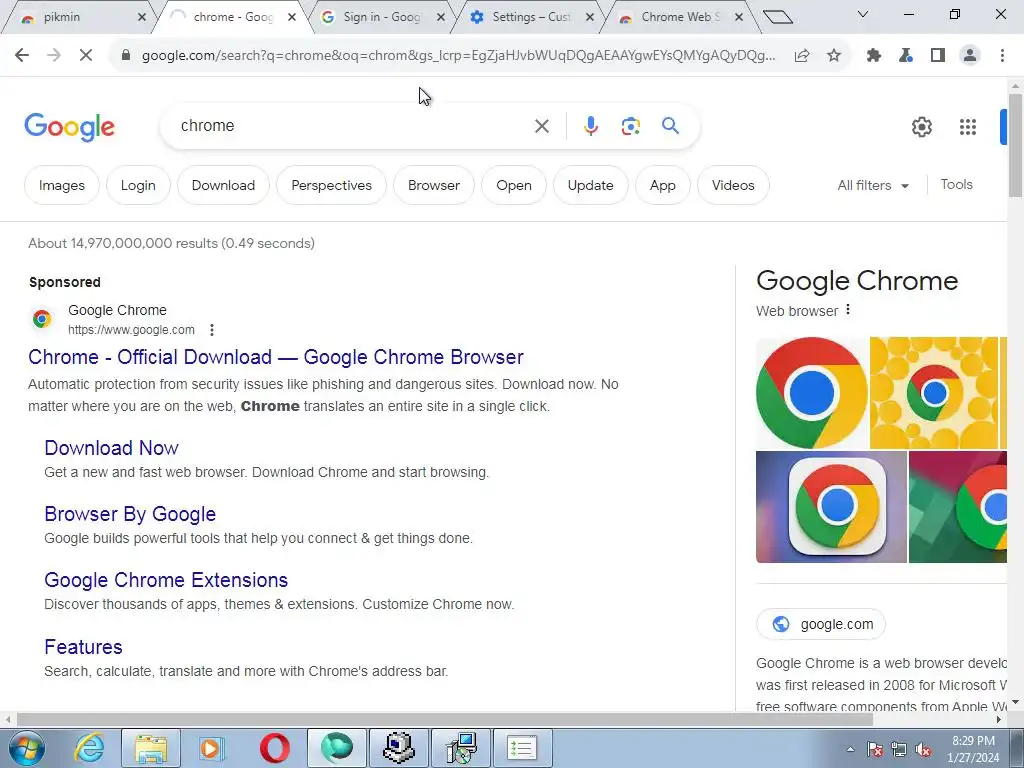
Task: Select the App filter chip
Action: (662, 185)
